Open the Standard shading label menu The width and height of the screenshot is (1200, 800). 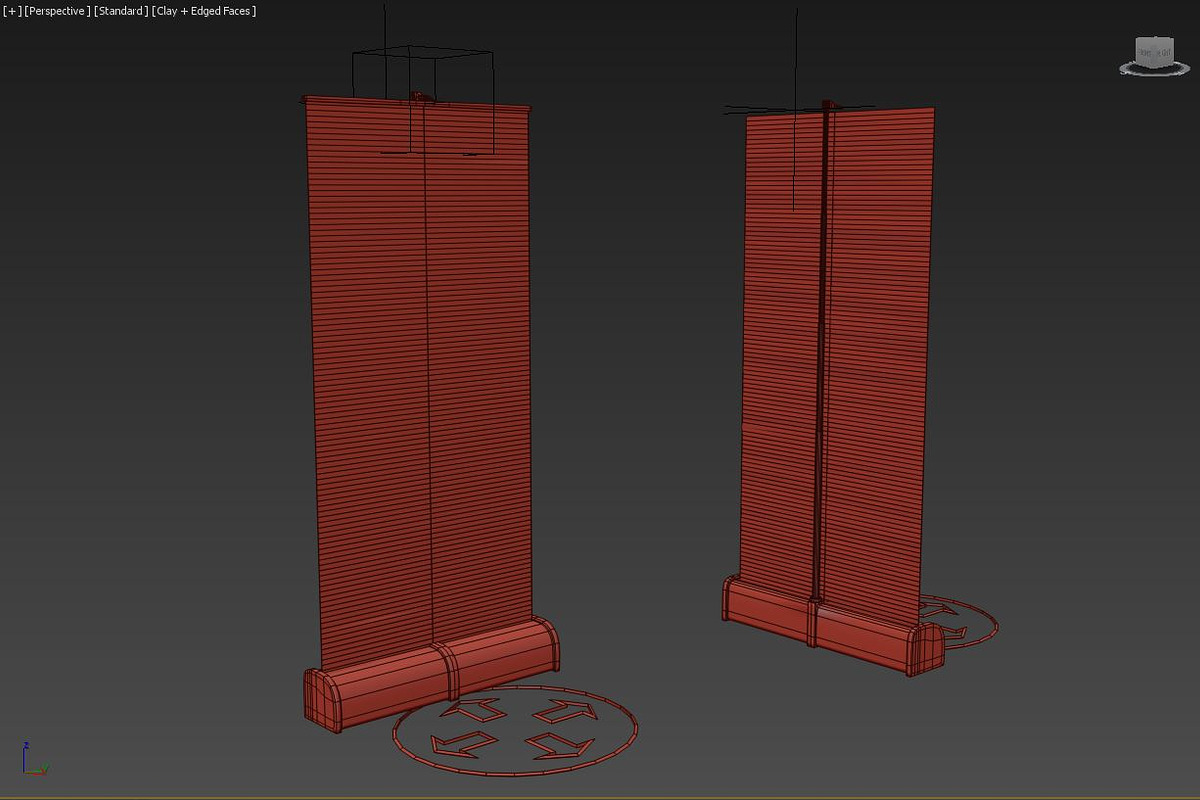point(121,11)
